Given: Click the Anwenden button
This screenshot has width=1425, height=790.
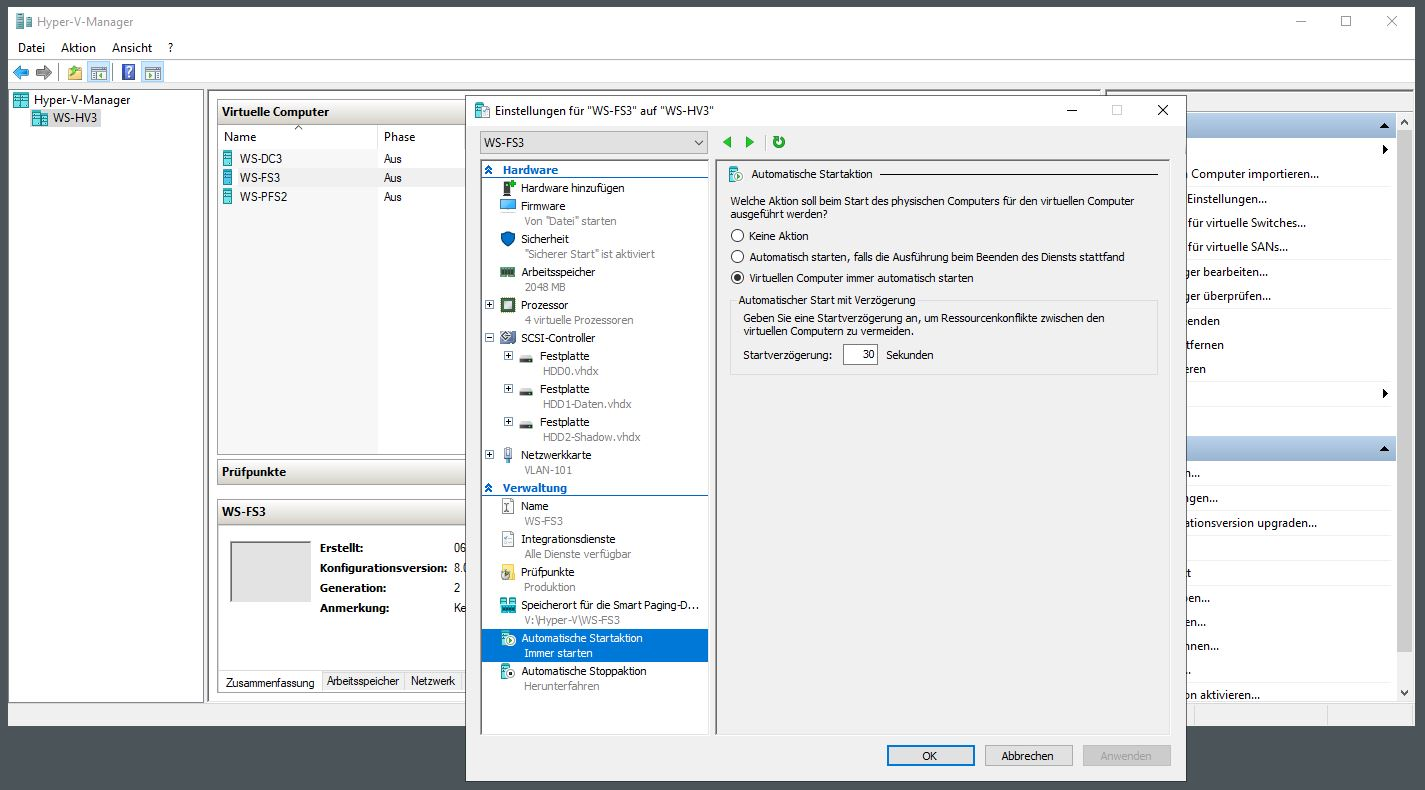Looking at the screenshot, I should pos(1126,756).
